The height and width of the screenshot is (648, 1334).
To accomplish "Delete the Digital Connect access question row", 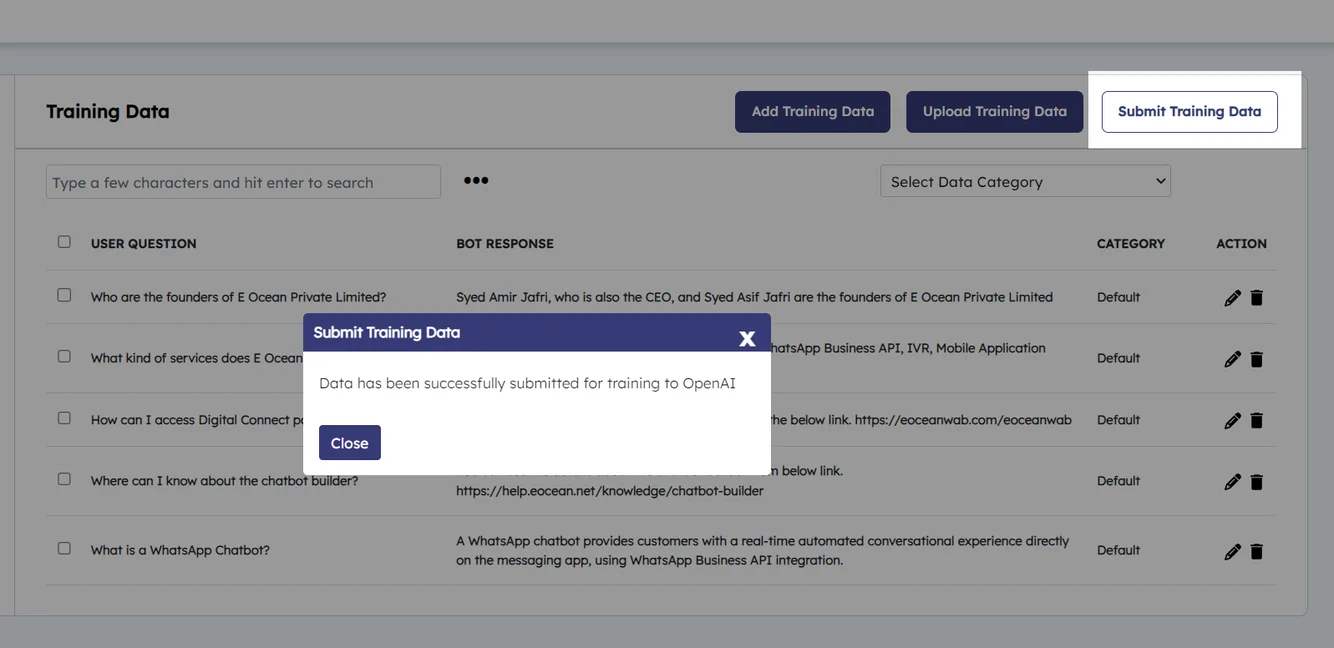I will (1257, 421).
